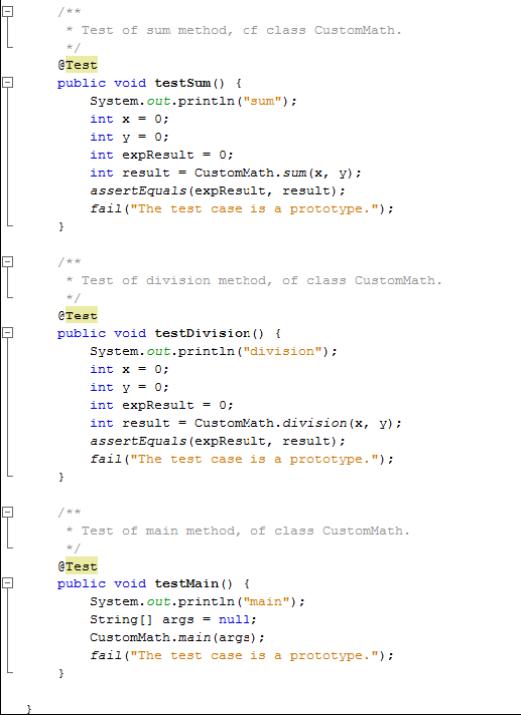Collapse the division method Javadoc comment fold
The image size is (521, 715).
[x=8, y=261]
